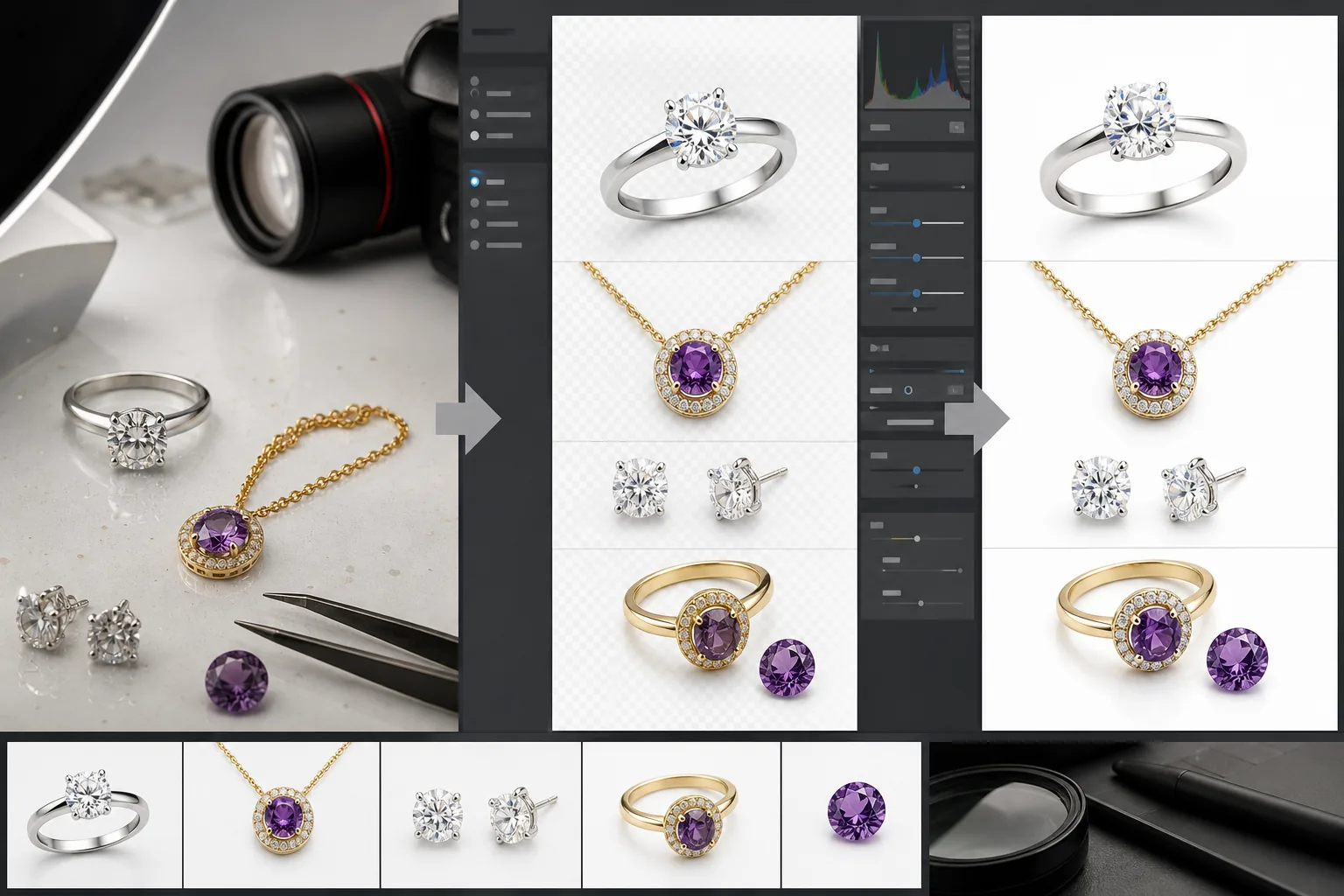Choose the radio option just below the blue selected one
The height and width of the screenshot is (896, 1344).
point(475,203)
